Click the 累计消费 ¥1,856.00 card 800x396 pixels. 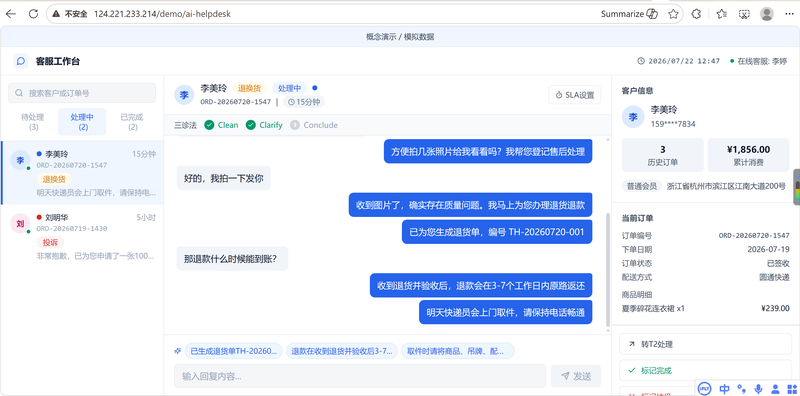748,155
